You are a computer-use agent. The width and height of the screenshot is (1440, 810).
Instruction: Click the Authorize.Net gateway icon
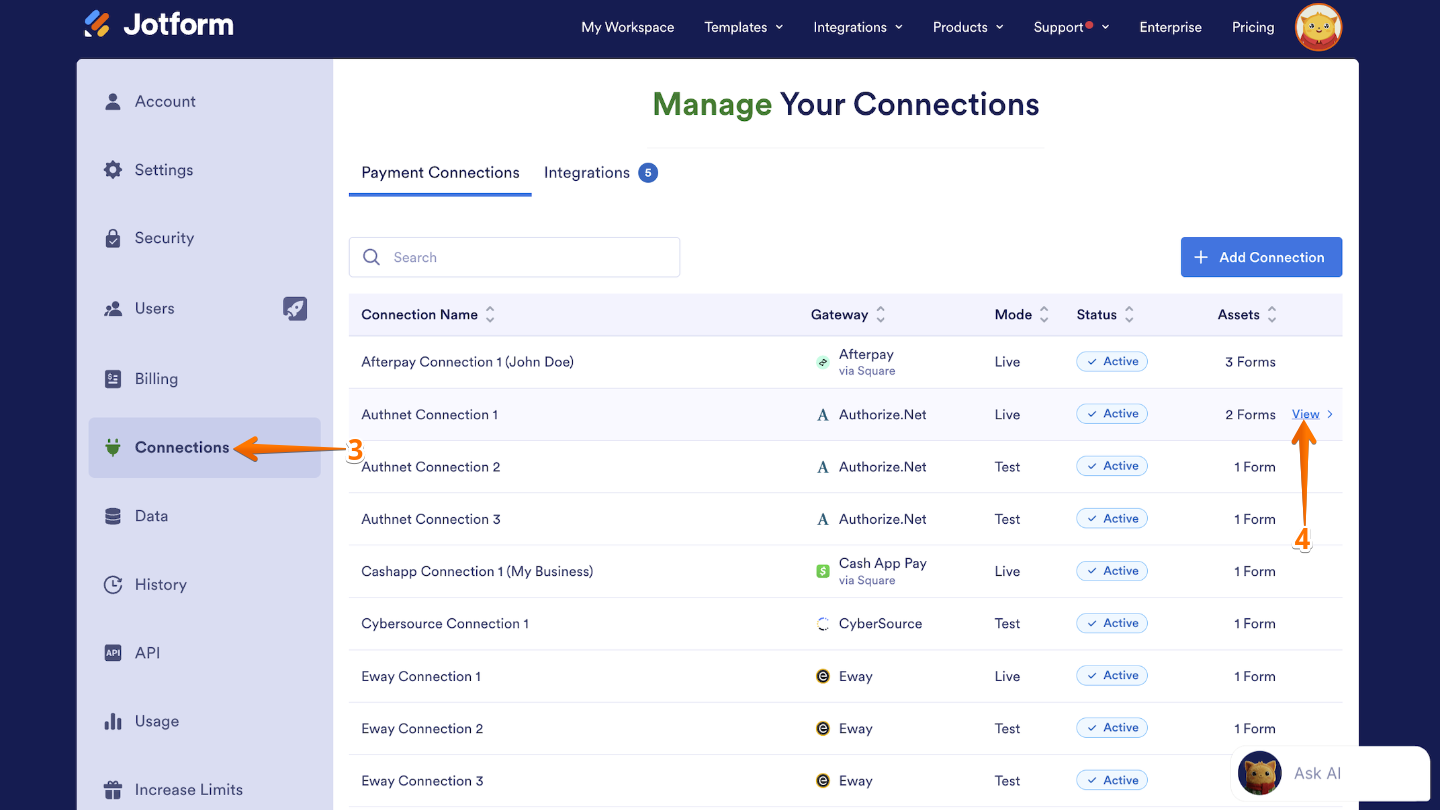tap(822, 414)
